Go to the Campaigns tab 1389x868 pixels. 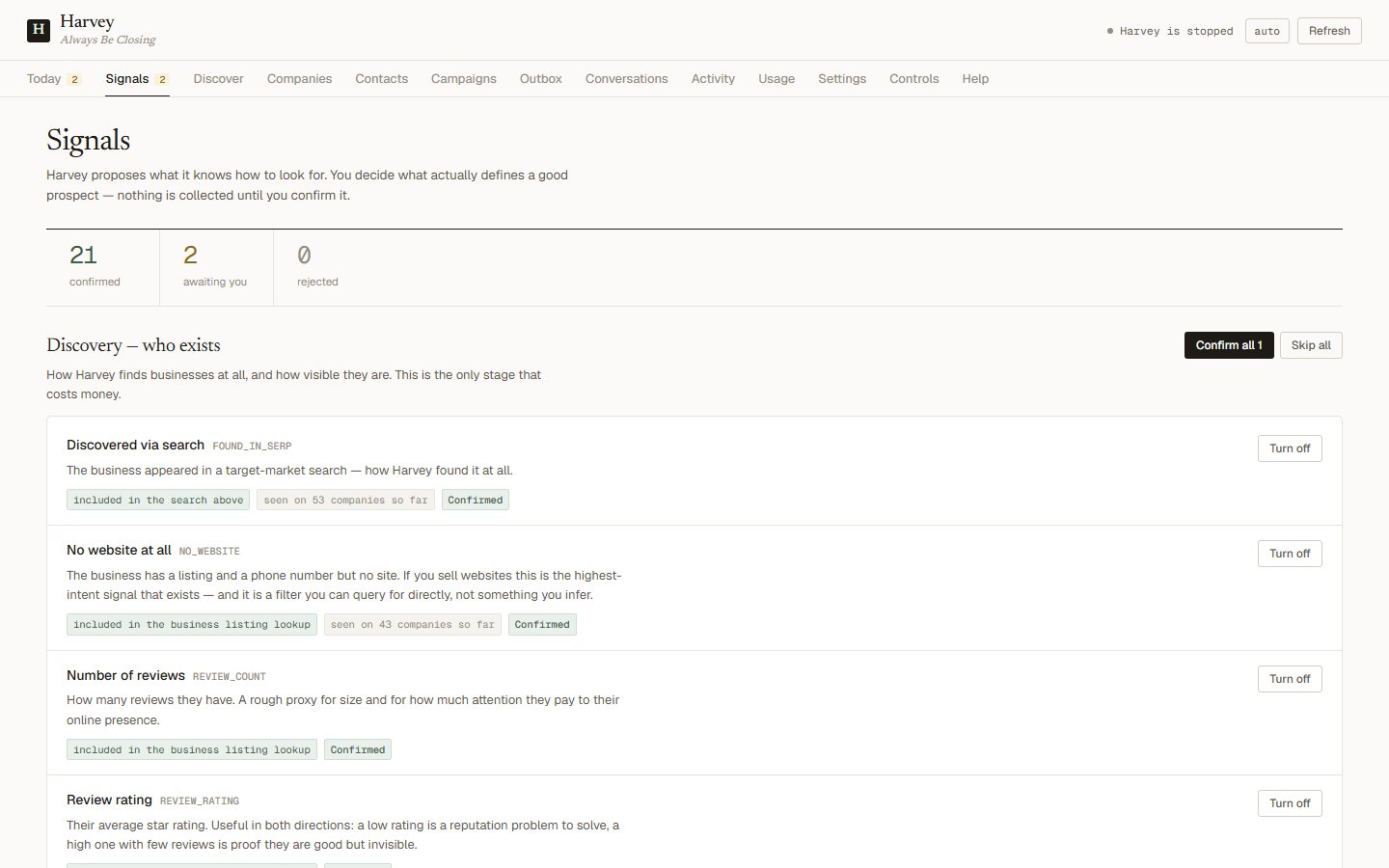464,79
